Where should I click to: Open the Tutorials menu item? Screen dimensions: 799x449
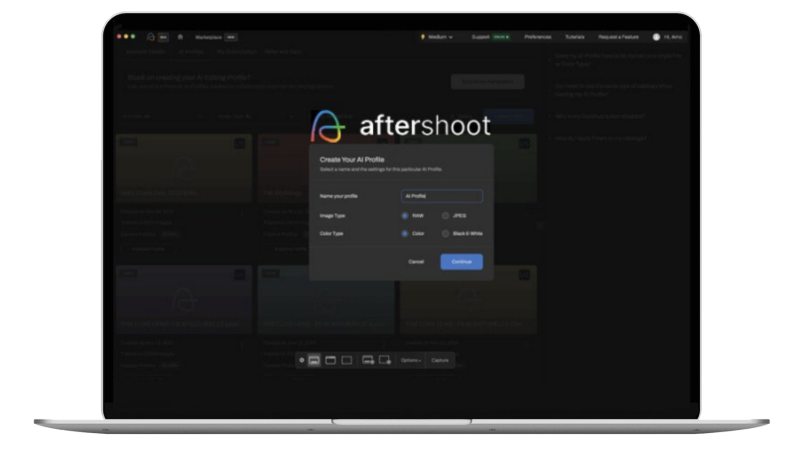tap(575, 37)
